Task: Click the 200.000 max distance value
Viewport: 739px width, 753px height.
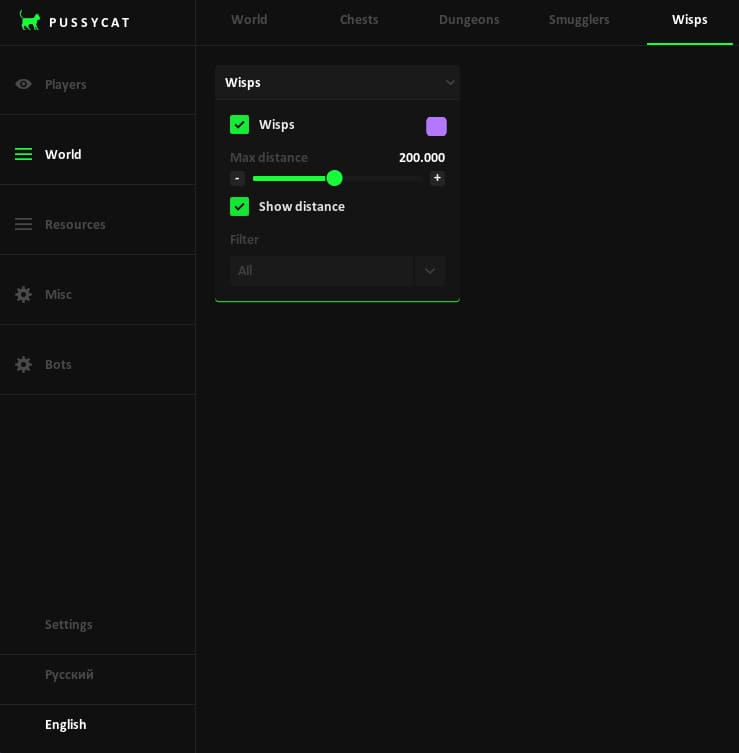Action: pyautogui.click(x=422, y=158)
